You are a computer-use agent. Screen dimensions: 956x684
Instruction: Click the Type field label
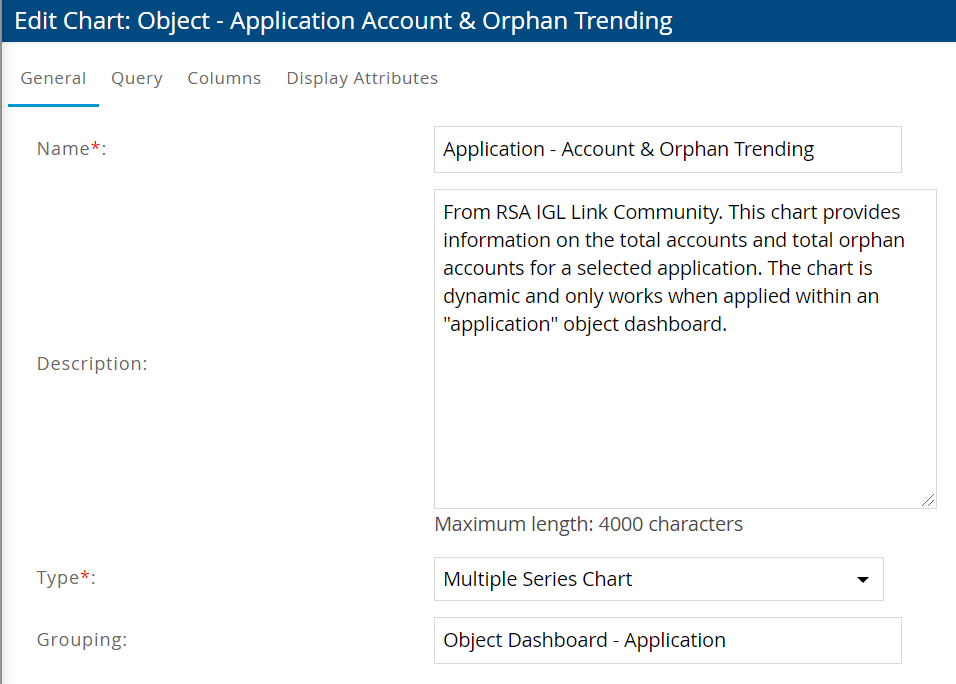click(60, 579)
